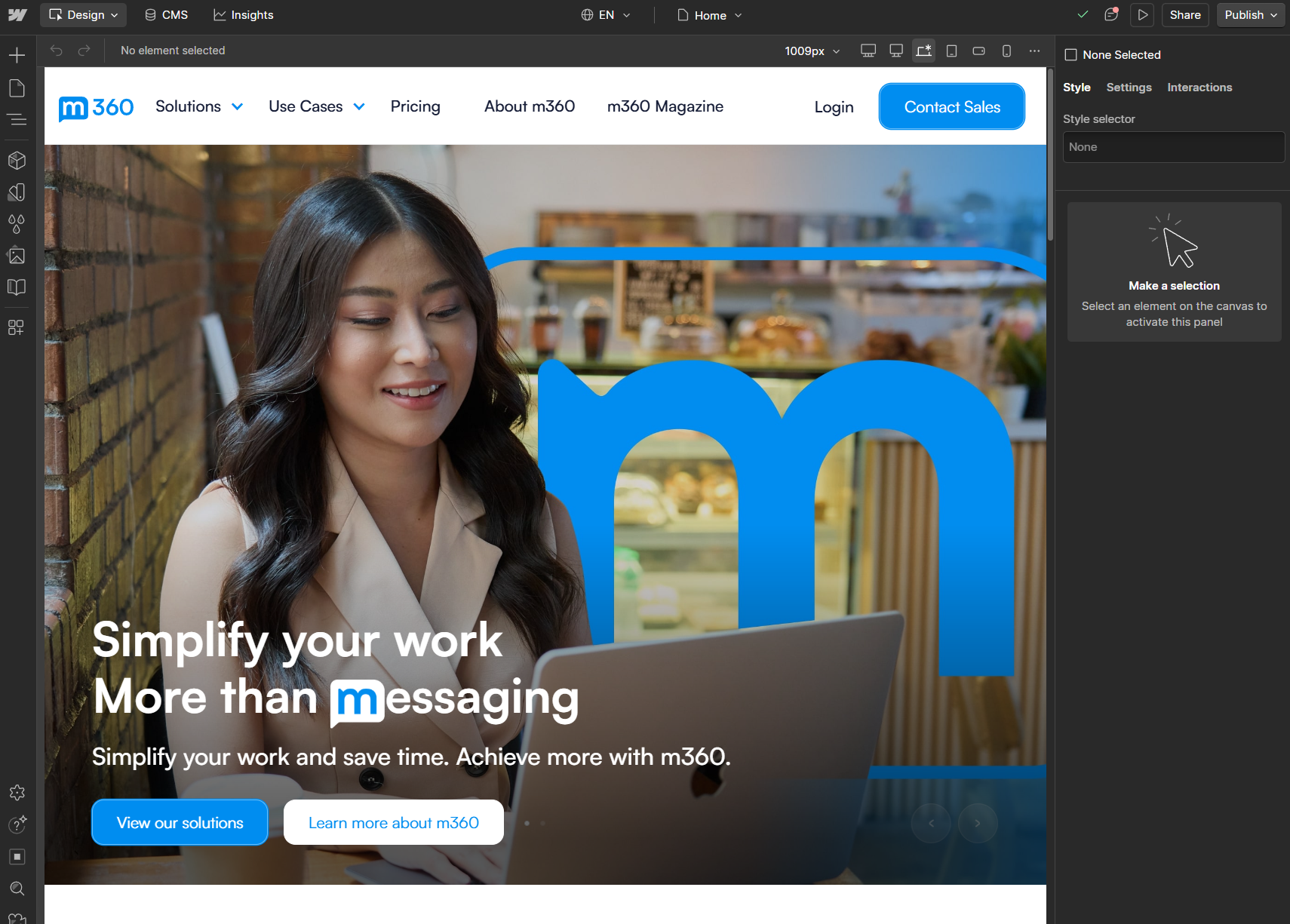Viewport: 1290px width, 924px height.
Task: Click the View our solutions button
Action: tap(180, 822)
